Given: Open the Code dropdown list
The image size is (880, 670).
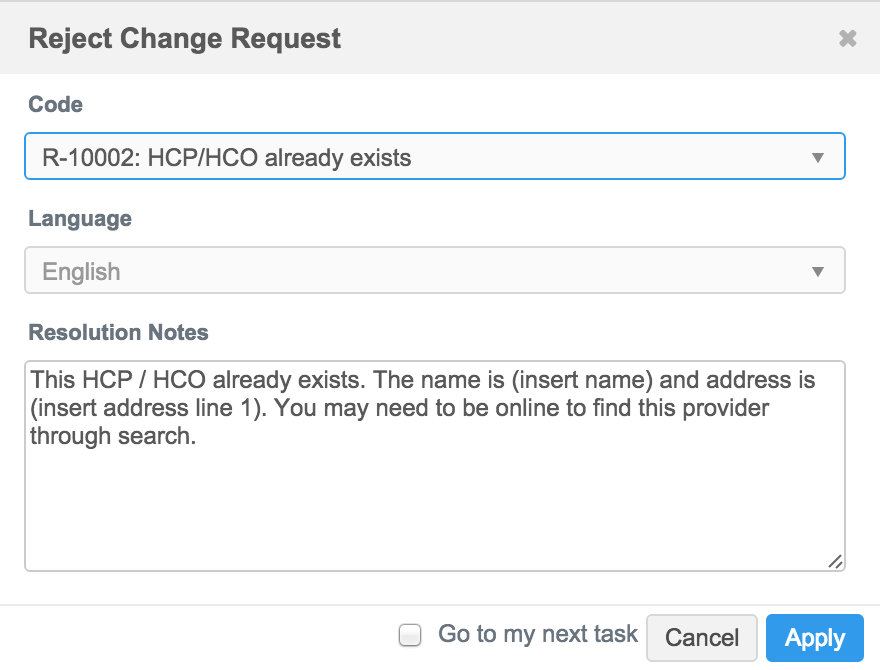Looking at the screenshot, I should pos(434,157).
